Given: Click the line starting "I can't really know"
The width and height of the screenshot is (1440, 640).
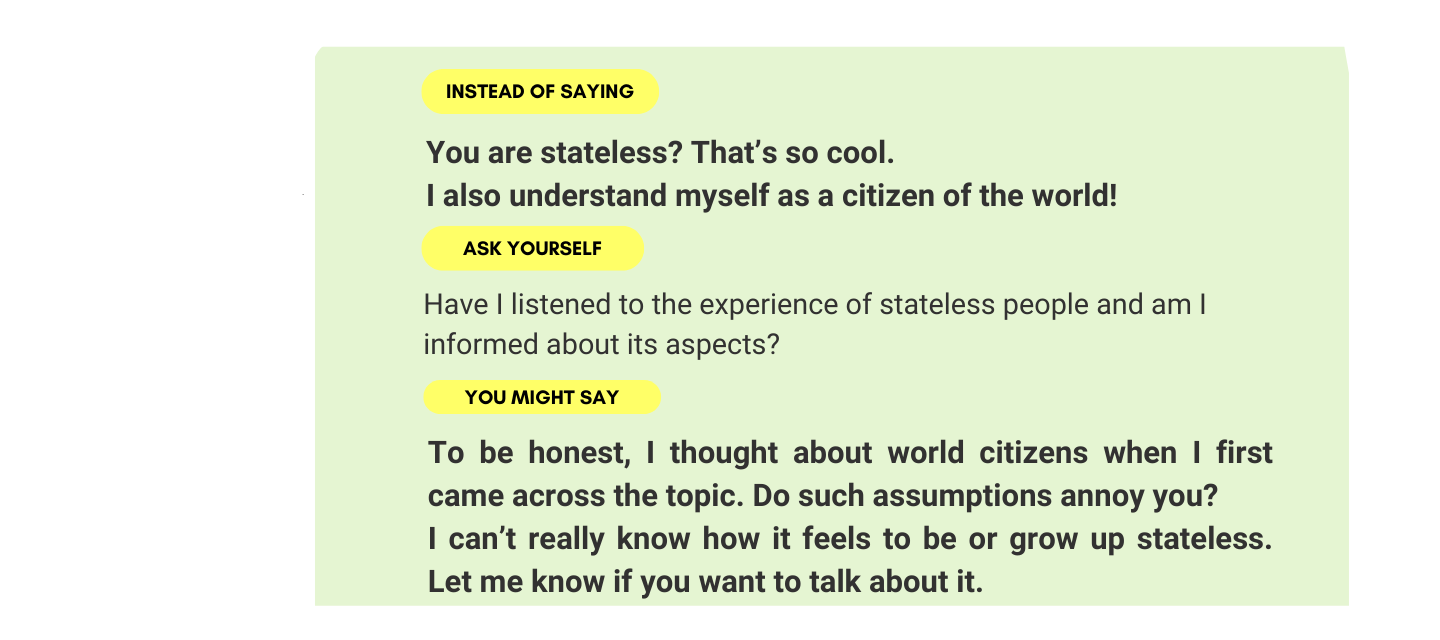Looking at the screenshot, I should (x=850, y=539).
